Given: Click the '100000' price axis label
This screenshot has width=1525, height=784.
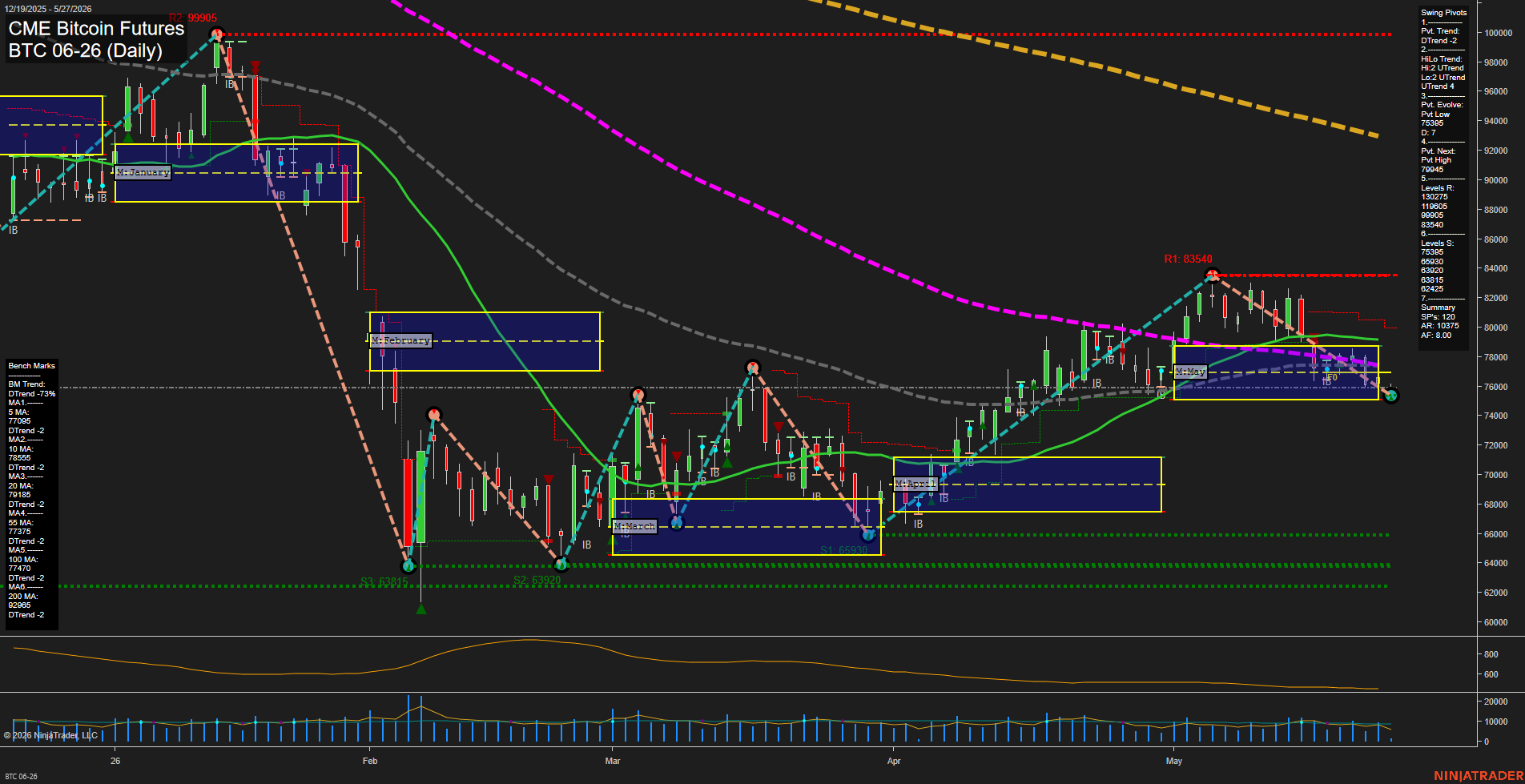Looking at the screenshot, I should pyautogui.click(x=1499, y=33).
